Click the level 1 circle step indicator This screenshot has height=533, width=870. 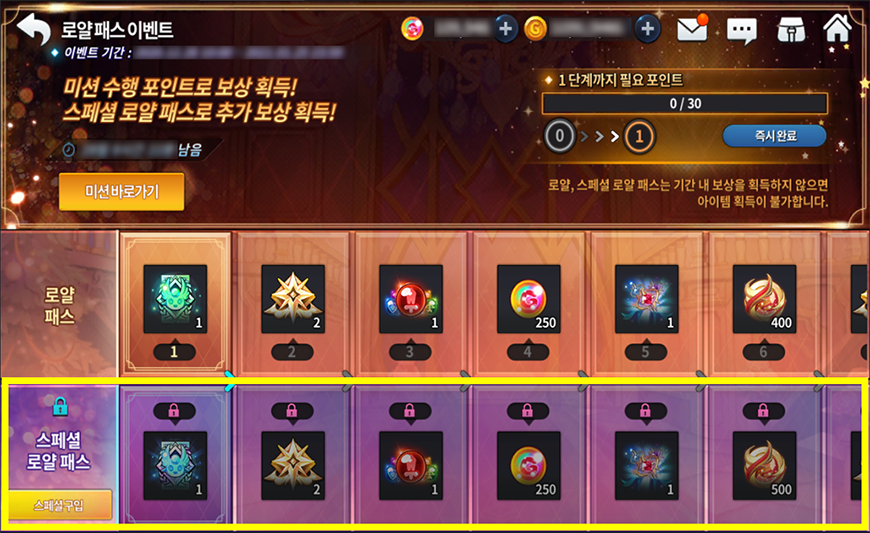pyautogui.click(x=639, y=136)
